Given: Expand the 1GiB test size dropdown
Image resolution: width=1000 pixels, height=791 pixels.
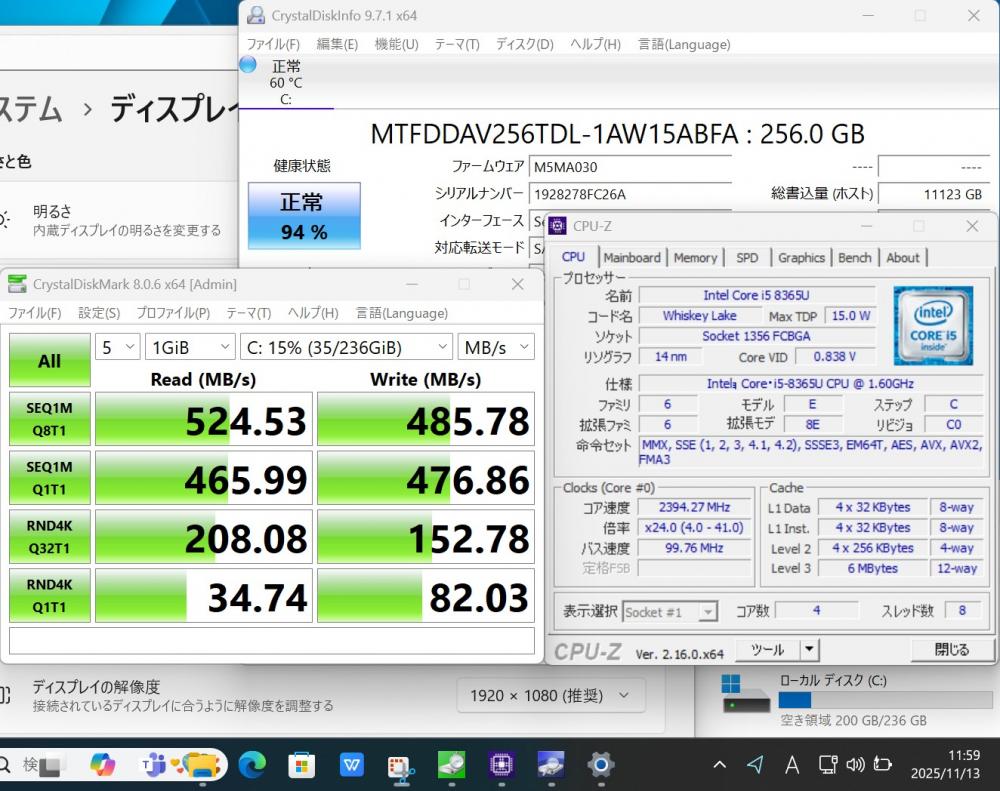Looking at the screenshot, I should (x=190, y=347).
